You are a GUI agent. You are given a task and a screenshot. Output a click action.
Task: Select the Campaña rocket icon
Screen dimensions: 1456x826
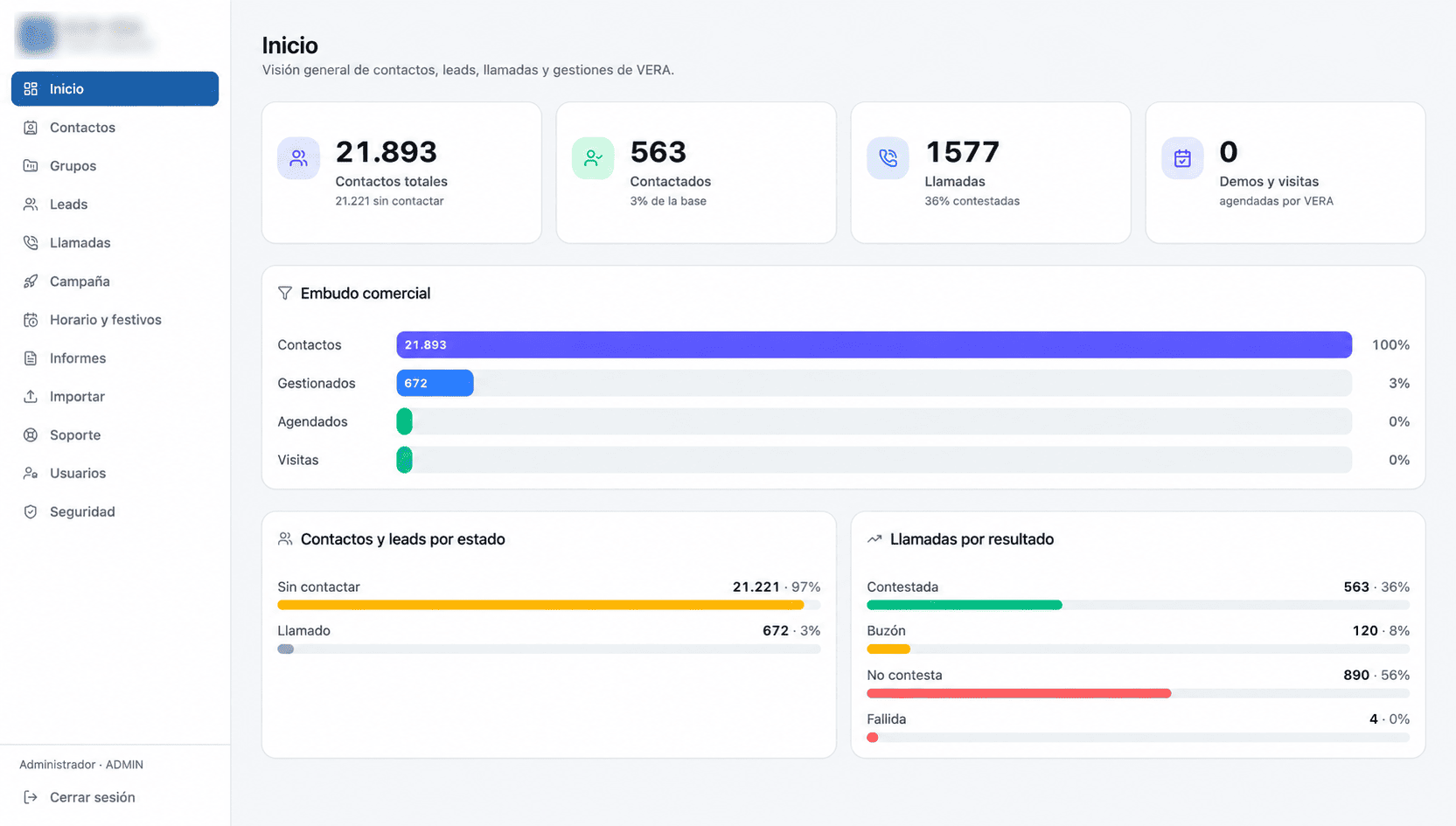[x=31, y=281]
